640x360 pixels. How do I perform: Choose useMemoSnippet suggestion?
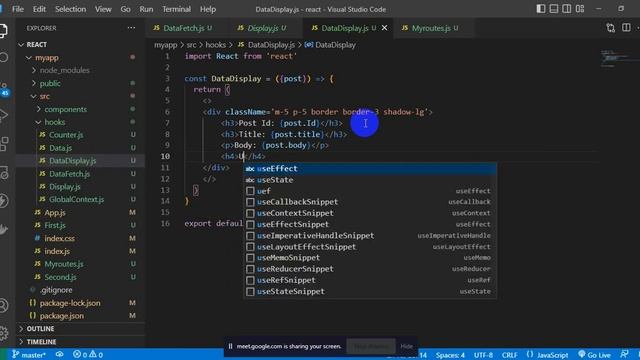click(370, 258)
